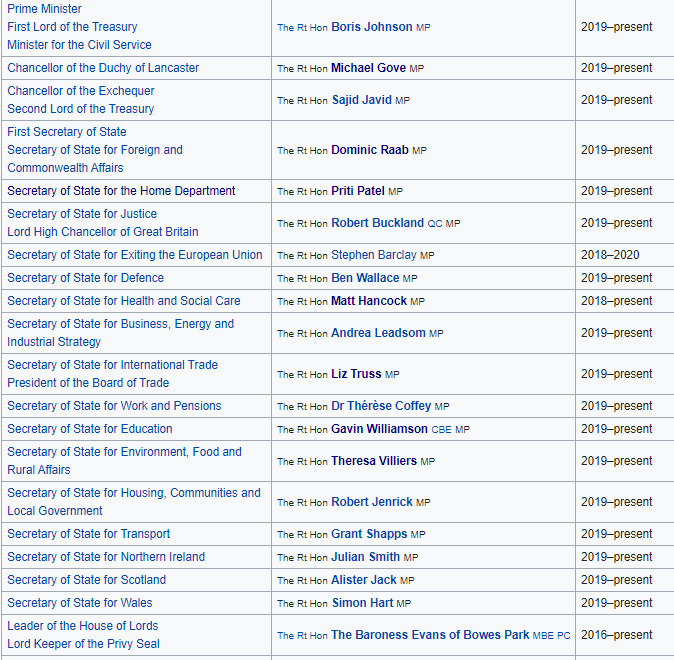The image size is (674, 660).
Task: Open Ben Wallace's page link
Action: point(365,278)
